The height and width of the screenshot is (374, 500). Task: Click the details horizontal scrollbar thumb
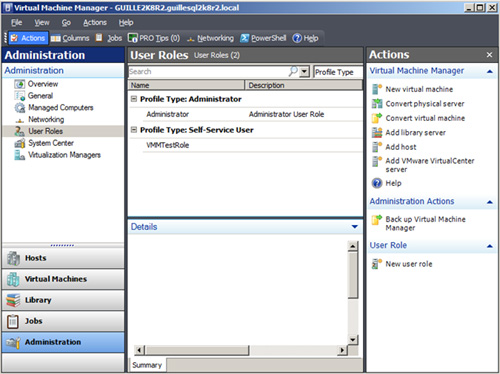(x=197, y=350)
